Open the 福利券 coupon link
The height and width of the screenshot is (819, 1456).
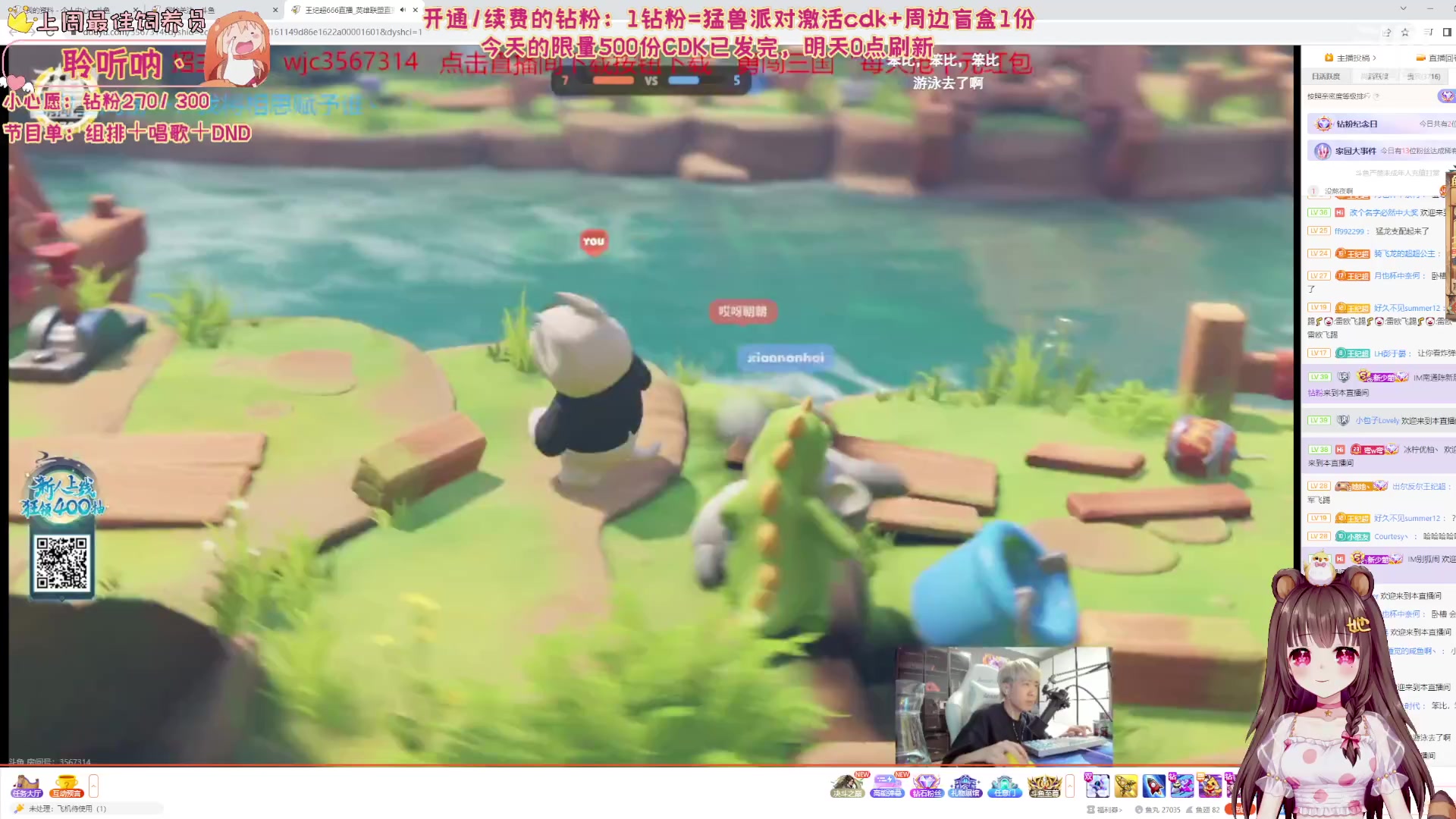click(x=1104, y=810)
